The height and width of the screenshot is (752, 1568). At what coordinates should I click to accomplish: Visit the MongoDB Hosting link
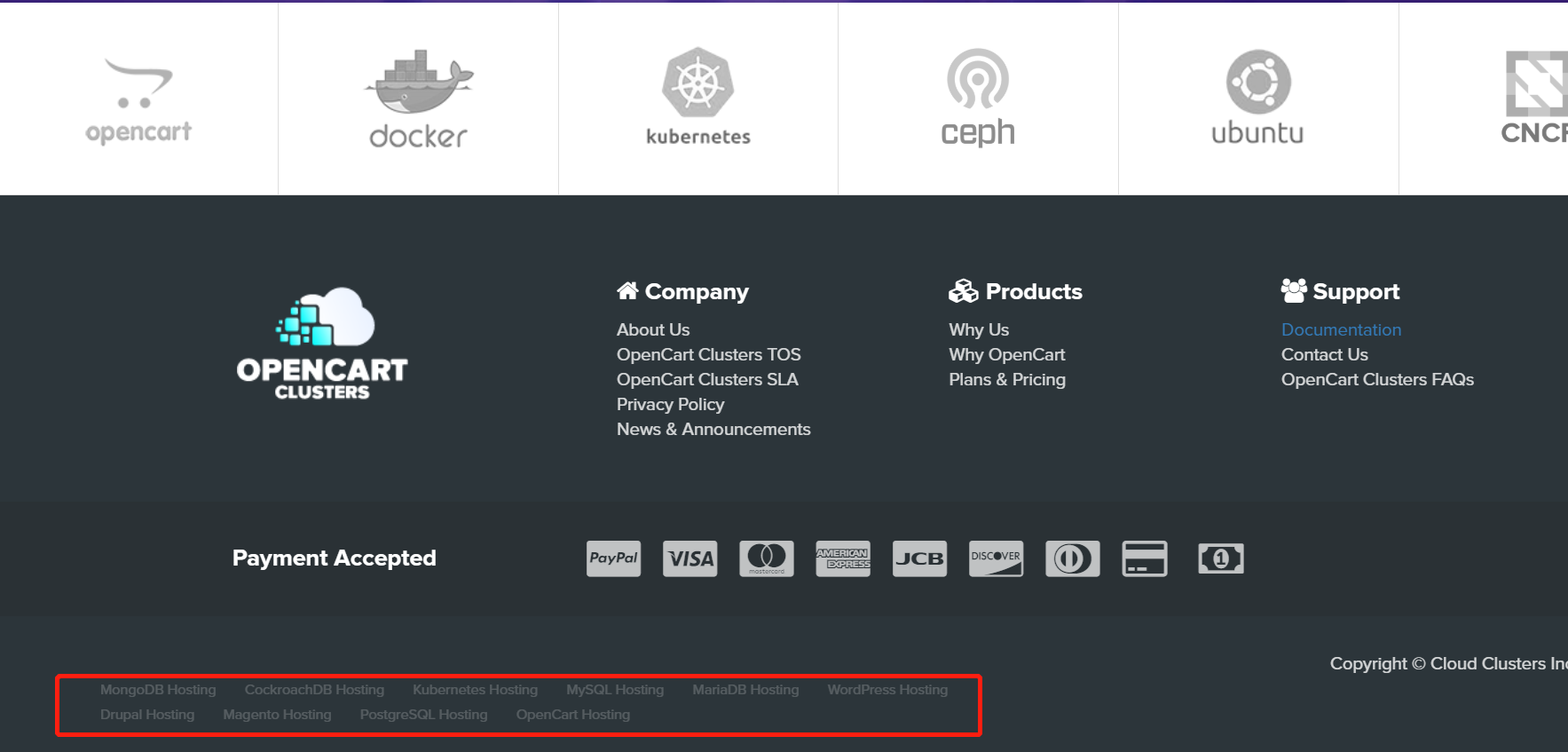tap(158, 690)
